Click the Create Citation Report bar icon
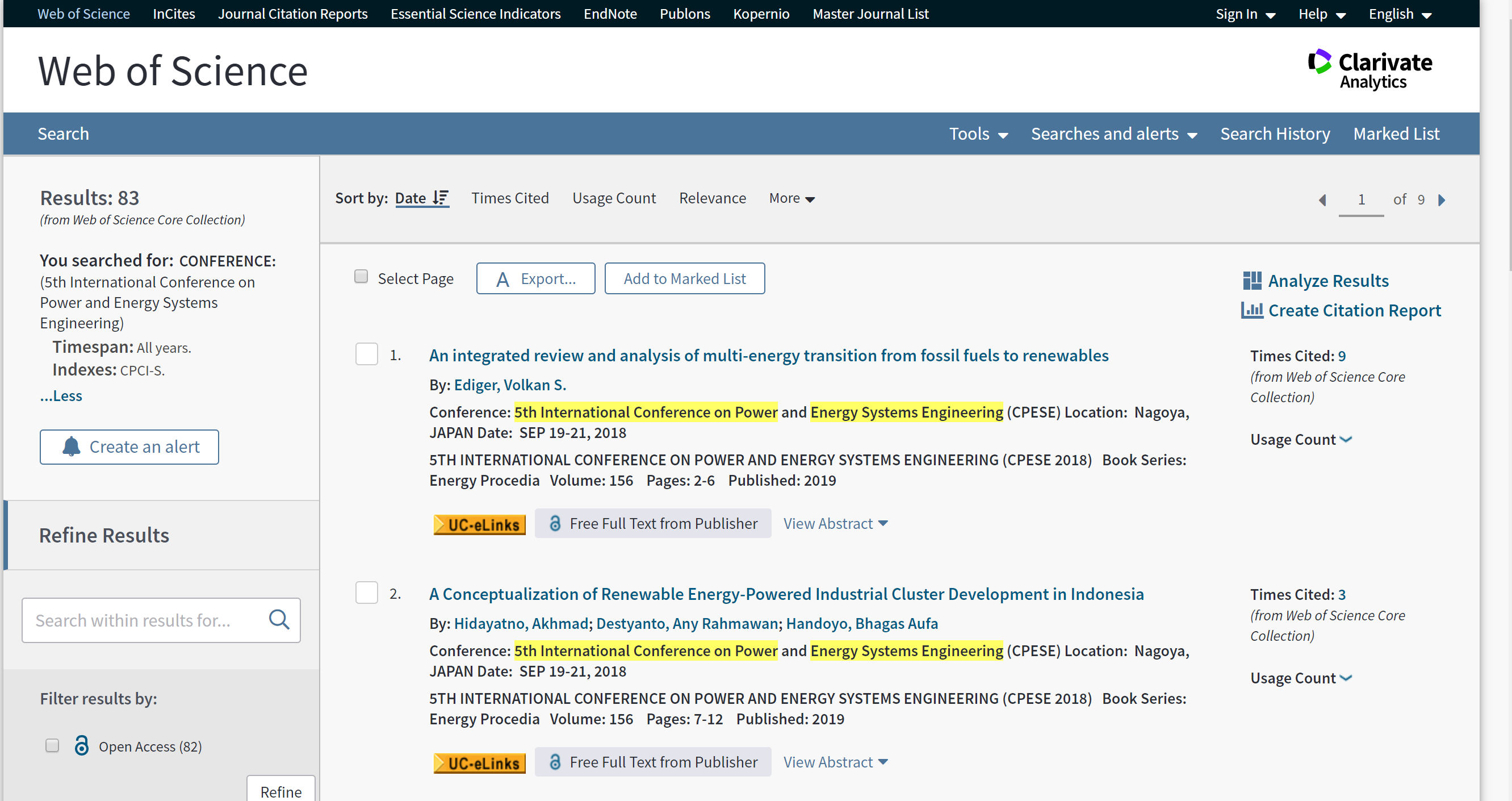This screenshot has height=801, width=1512. [1251, 310]
